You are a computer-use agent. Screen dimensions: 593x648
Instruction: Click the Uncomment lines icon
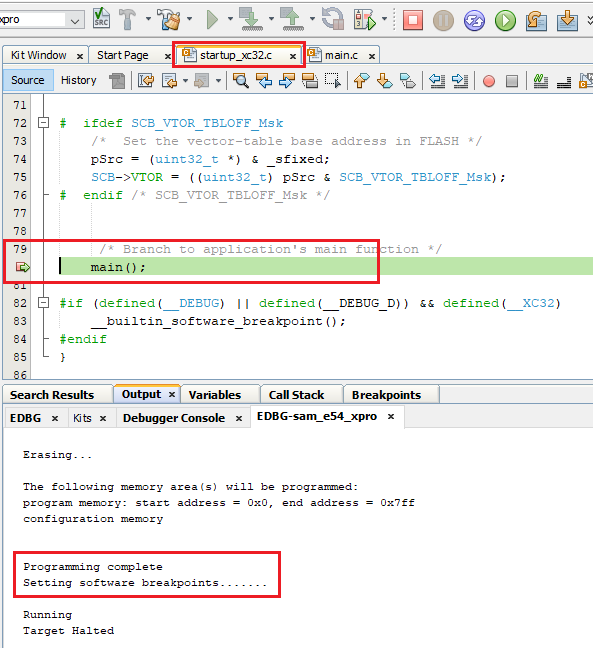(x=564, y=82)
